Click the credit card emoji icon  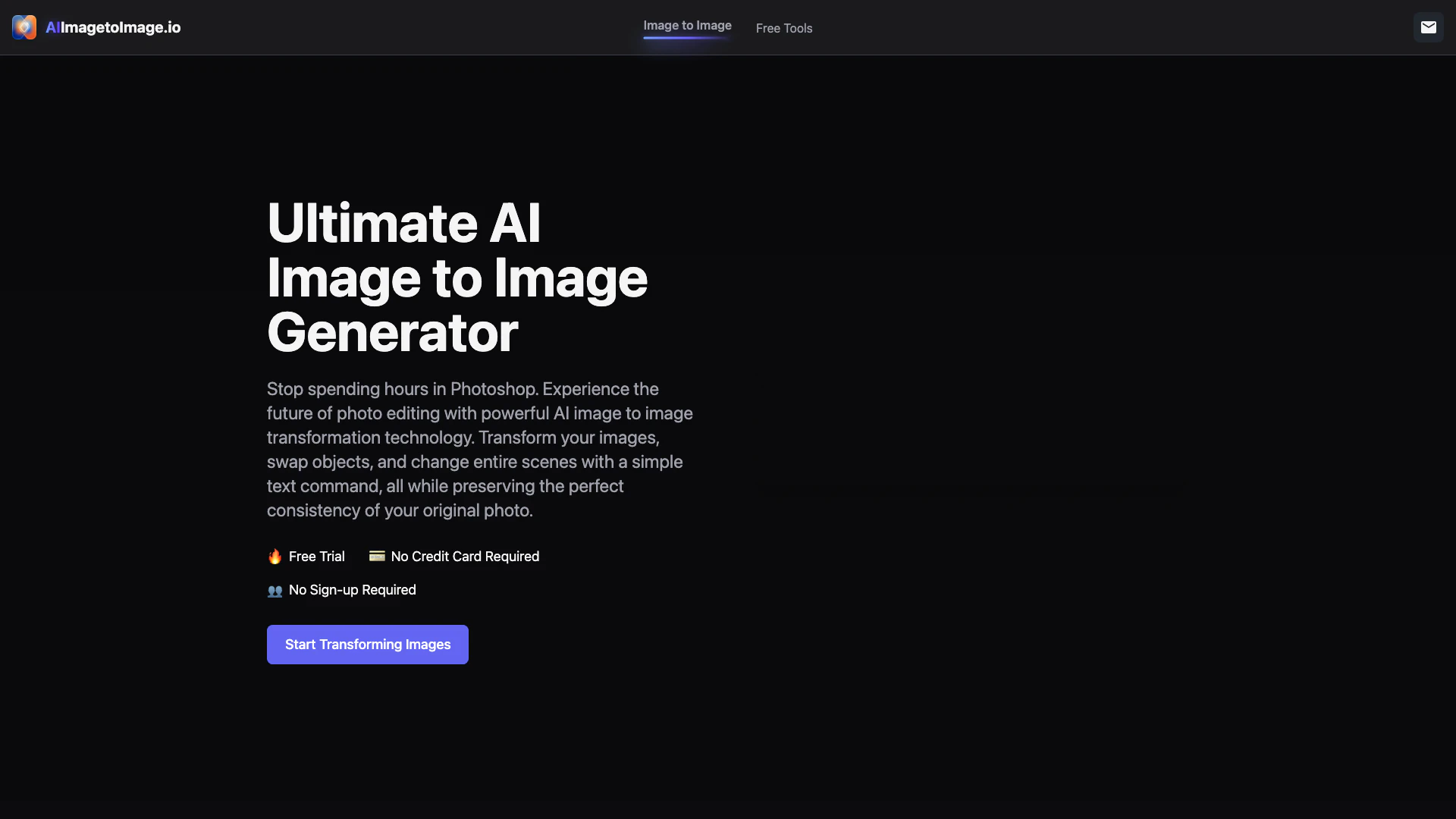[377, 556]
